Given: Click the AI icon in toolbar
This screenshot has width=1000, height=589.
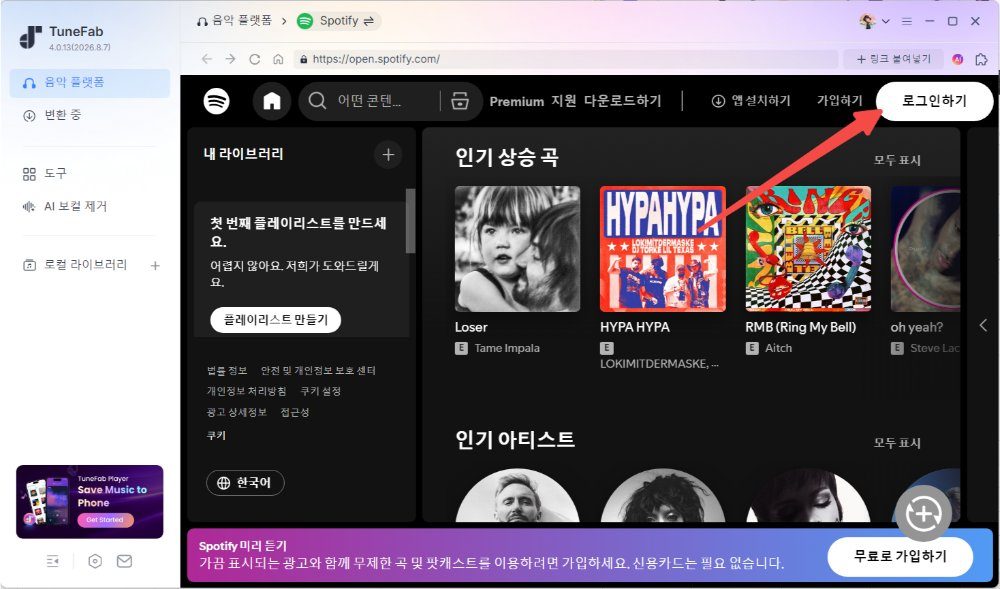Looking at the screenshot, I should click(957, 59).
